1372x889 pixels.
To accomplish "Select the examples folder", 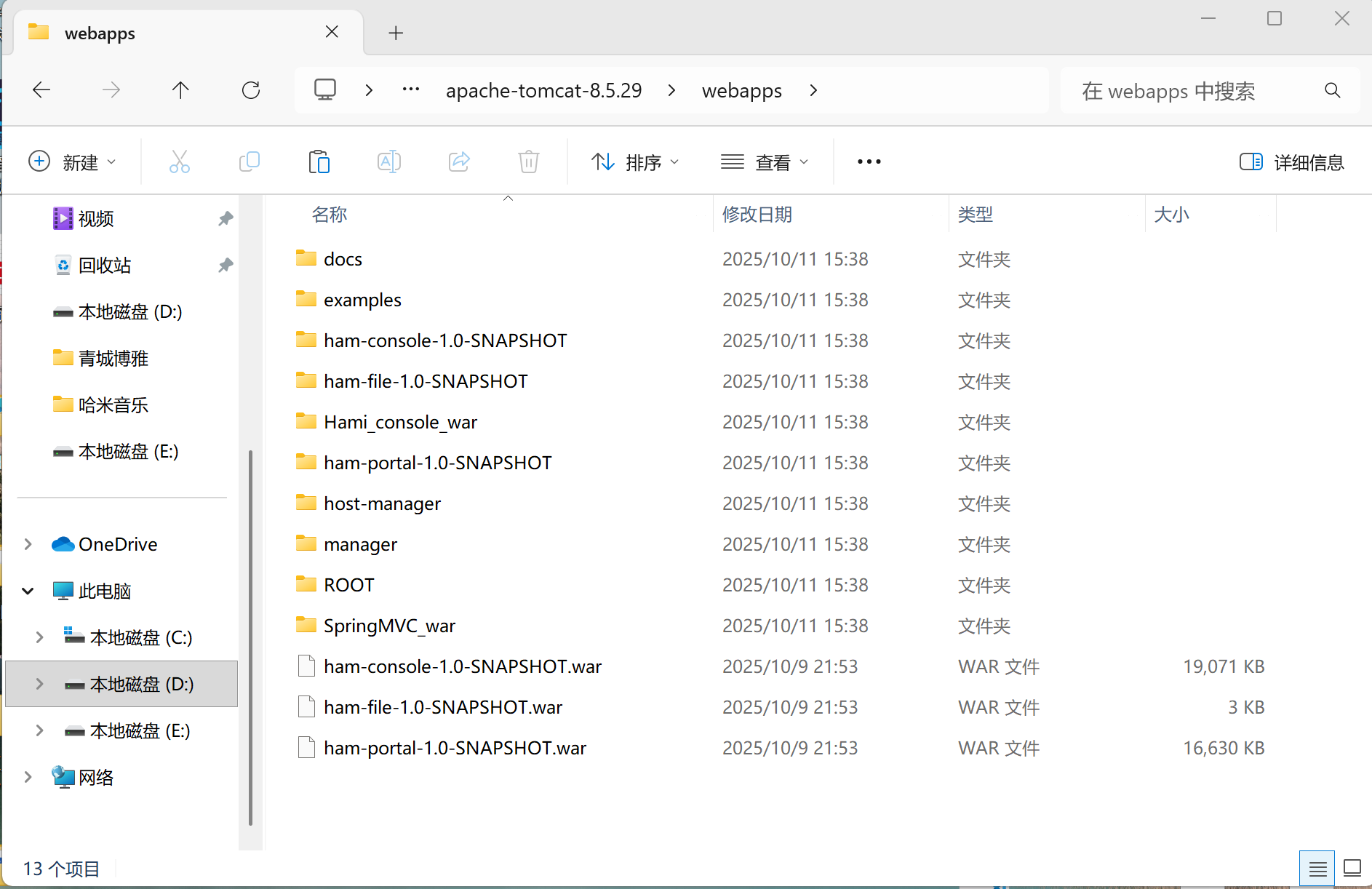I will (362, 300).
